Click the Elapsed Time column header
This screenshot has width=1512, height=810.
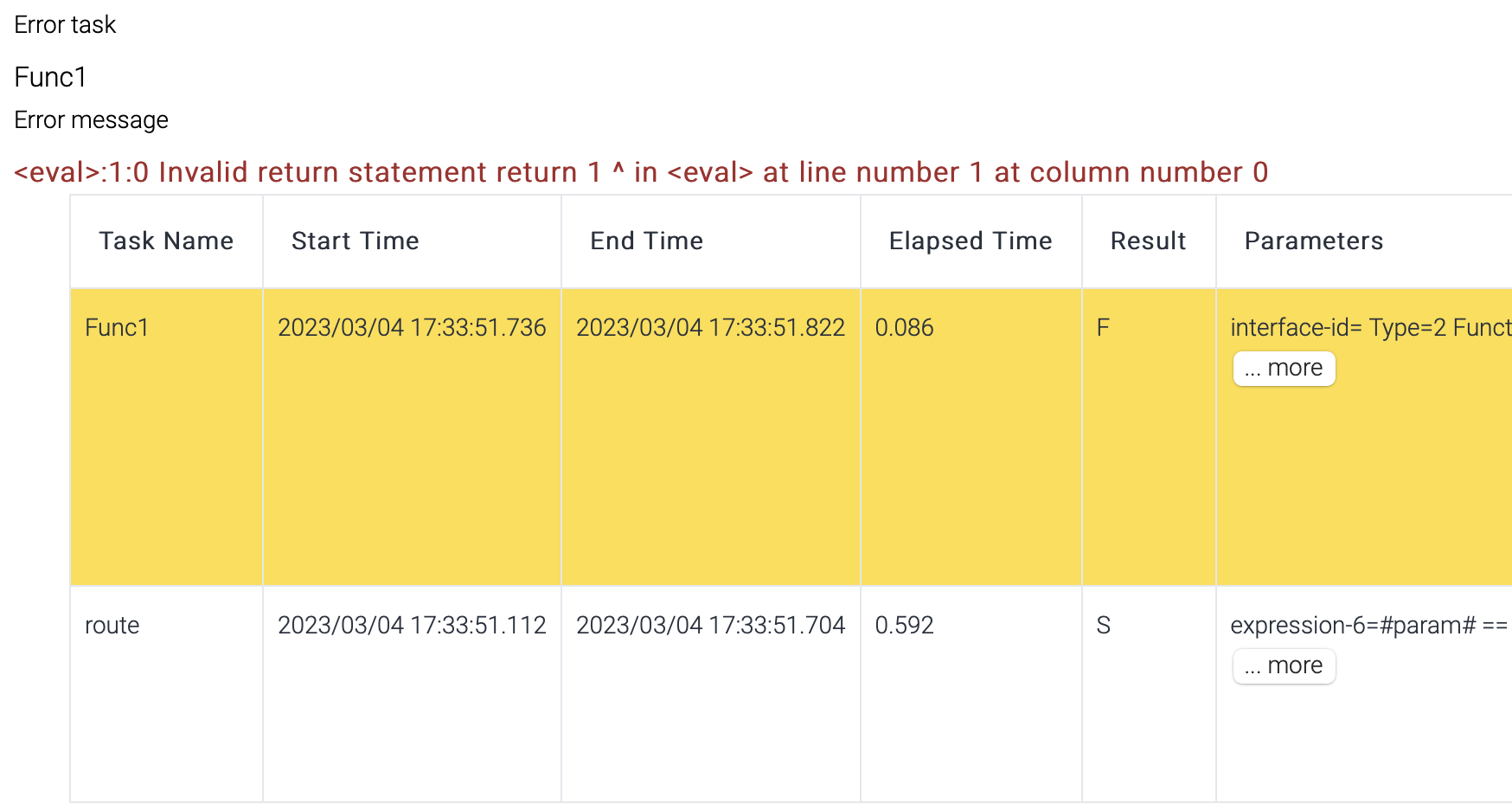click(x=970, y=241)
